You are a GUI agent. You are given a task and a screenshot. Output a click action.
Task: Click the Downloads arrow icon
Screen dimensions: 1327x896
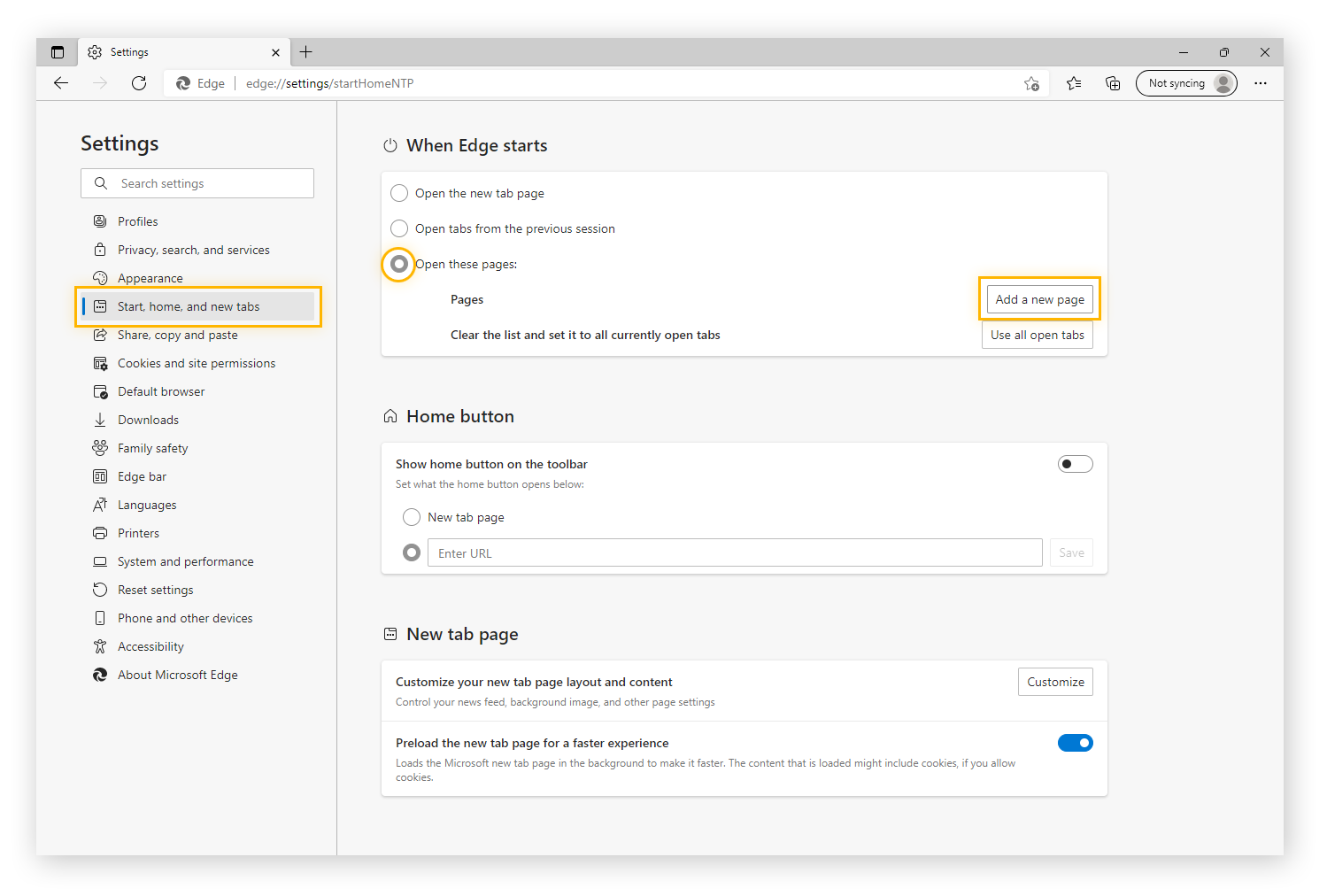click(100, 420)
